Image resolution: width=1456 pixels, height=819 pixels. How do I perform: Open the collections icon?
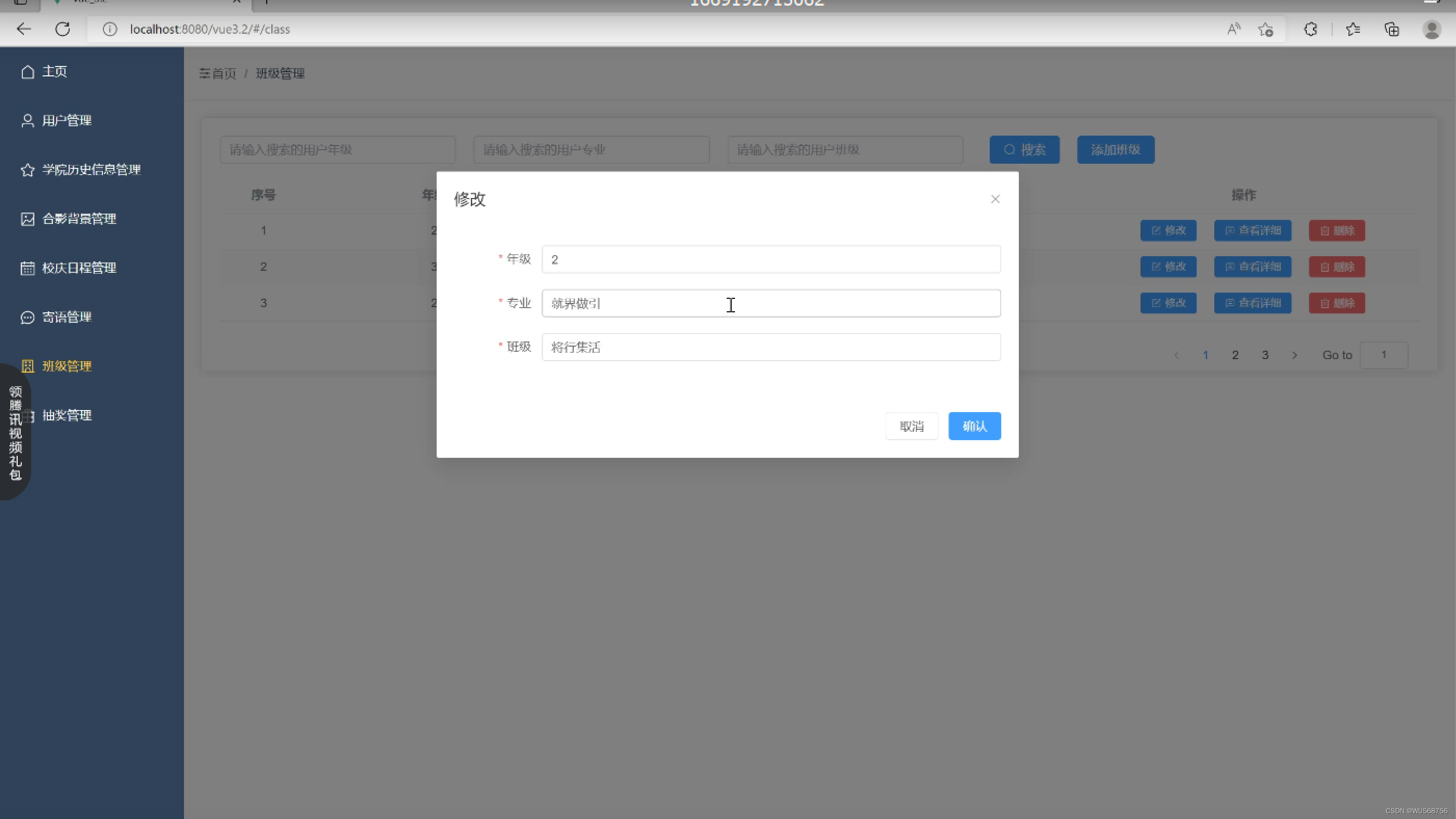pyautogui.click(x=1392, y=29)
